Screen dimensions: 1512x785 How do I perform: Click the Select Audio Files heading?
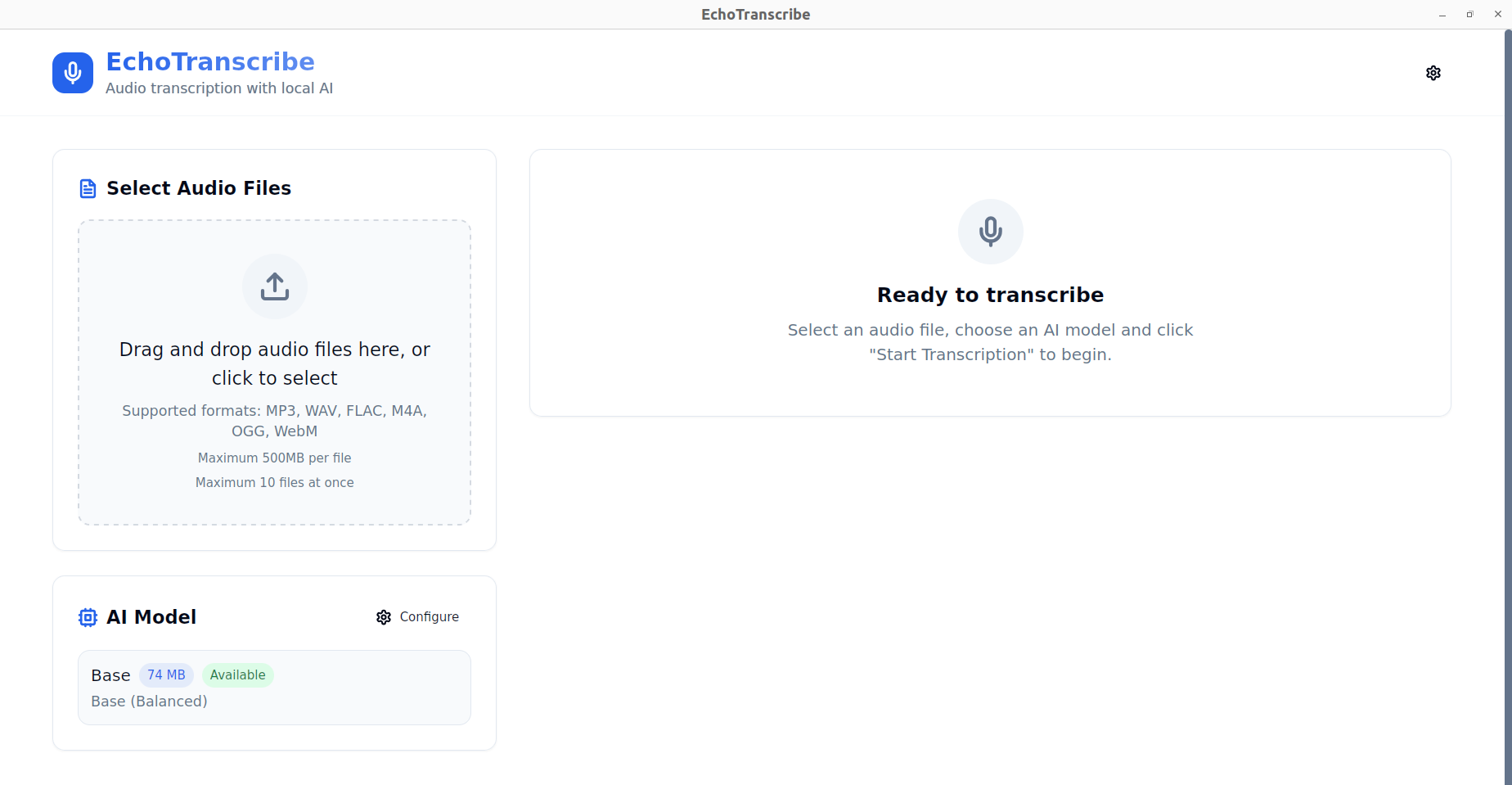click(199, 188)
